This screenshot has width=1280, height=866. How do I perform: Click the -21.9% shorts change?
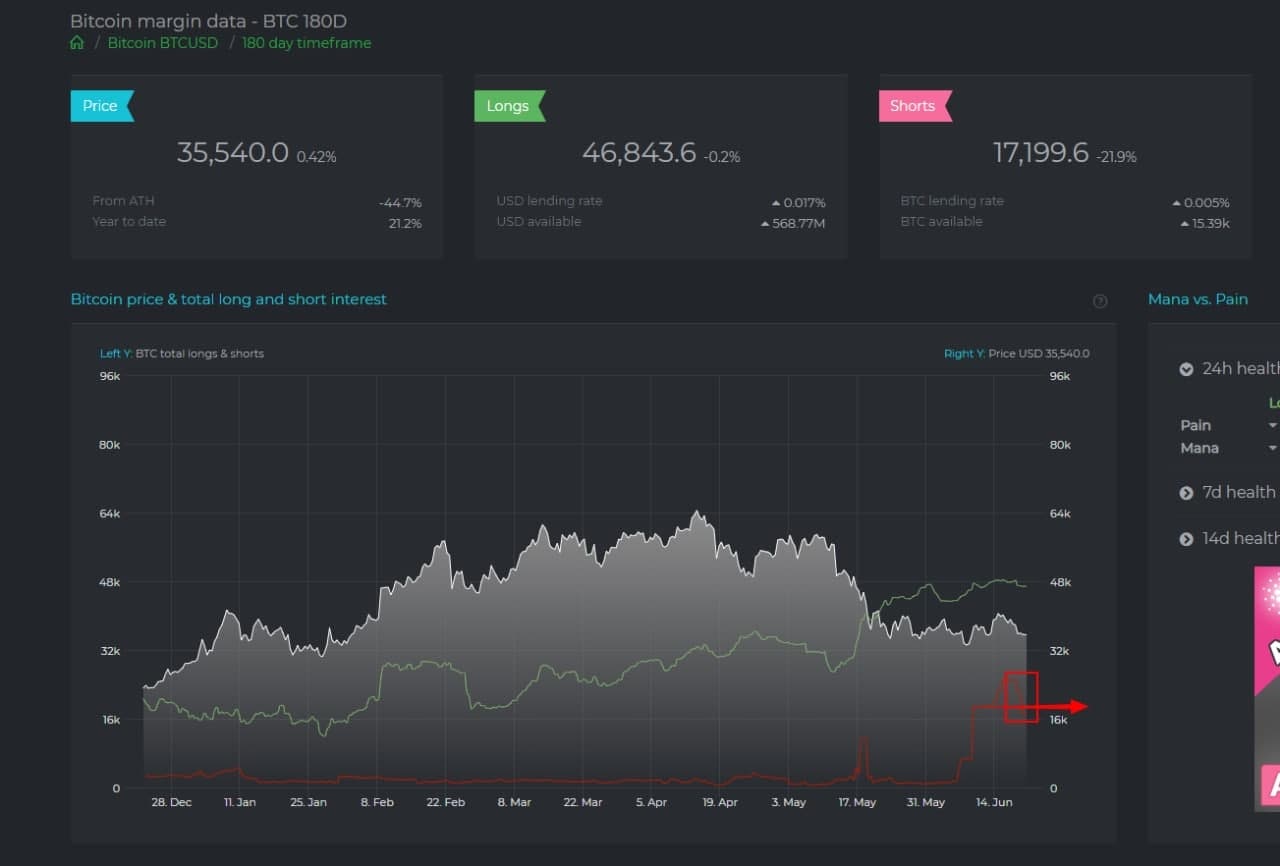1116,157
